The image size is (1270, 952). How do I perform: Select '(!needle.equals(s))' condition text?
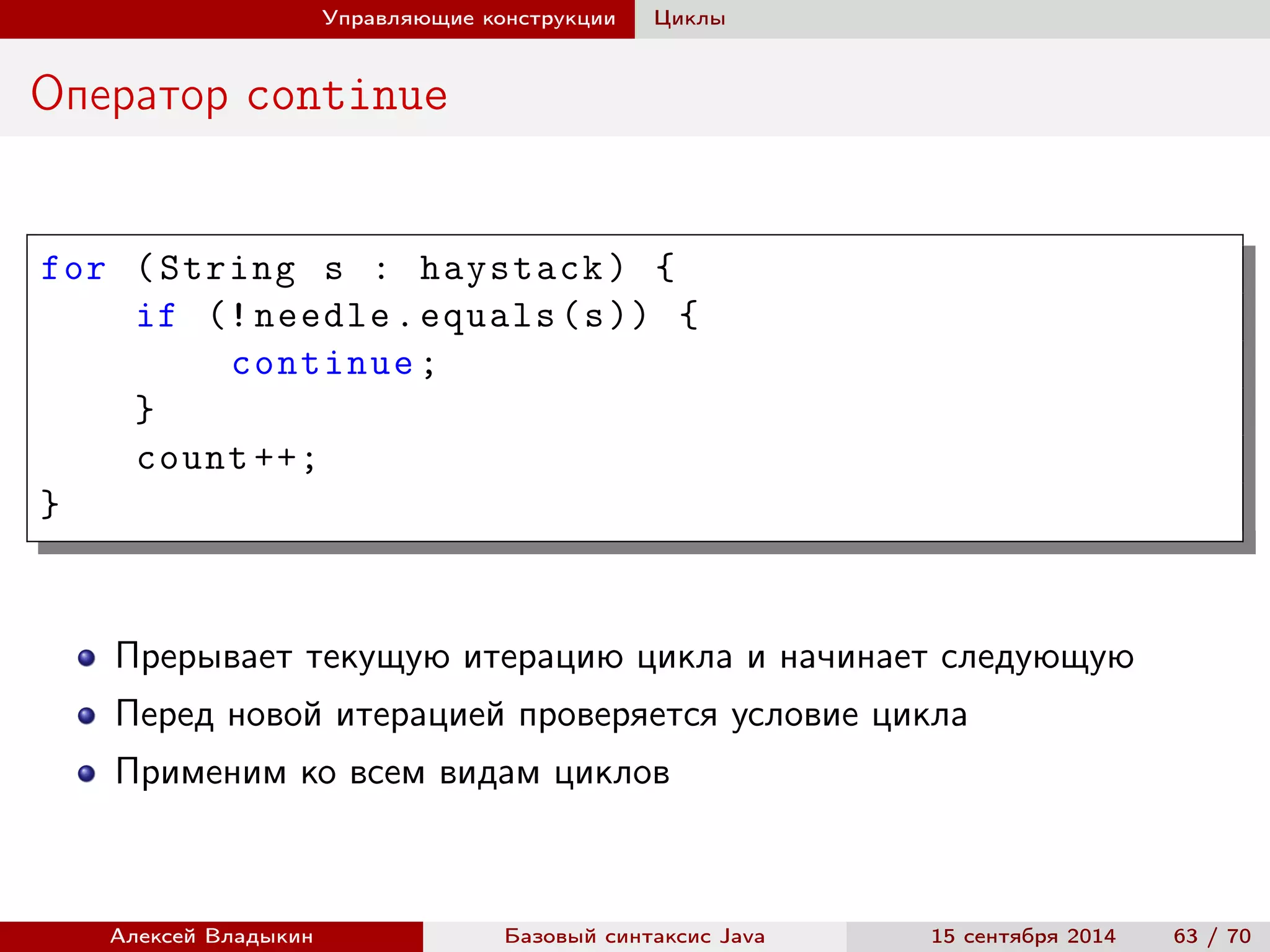click(429, 317)
